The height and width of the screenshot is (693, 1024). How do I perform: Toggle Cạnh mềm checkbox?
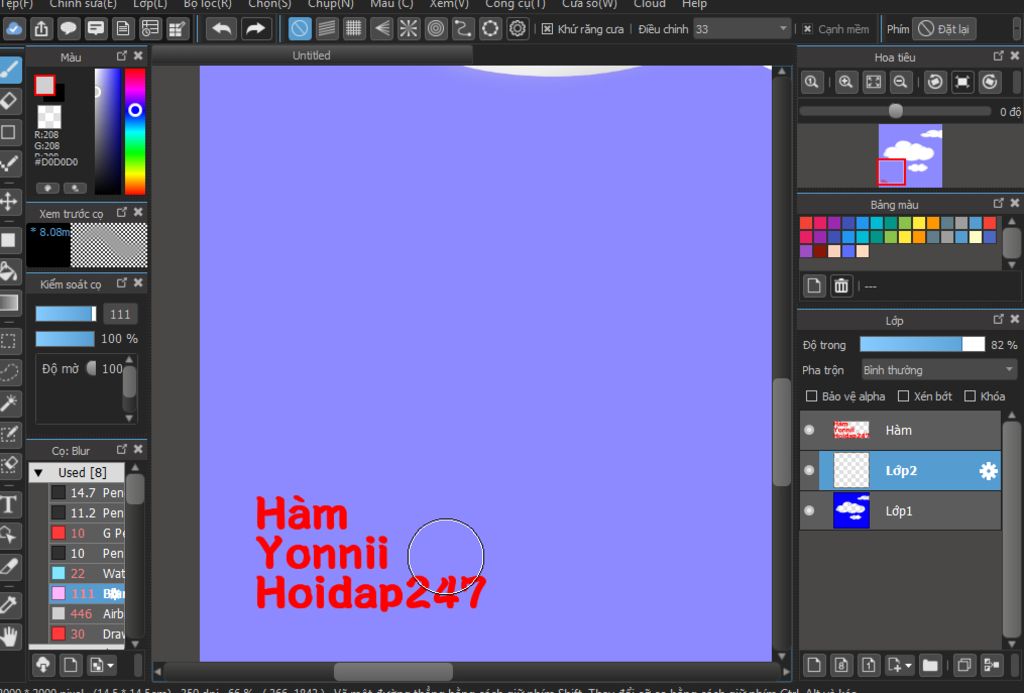tap(807, 29)
